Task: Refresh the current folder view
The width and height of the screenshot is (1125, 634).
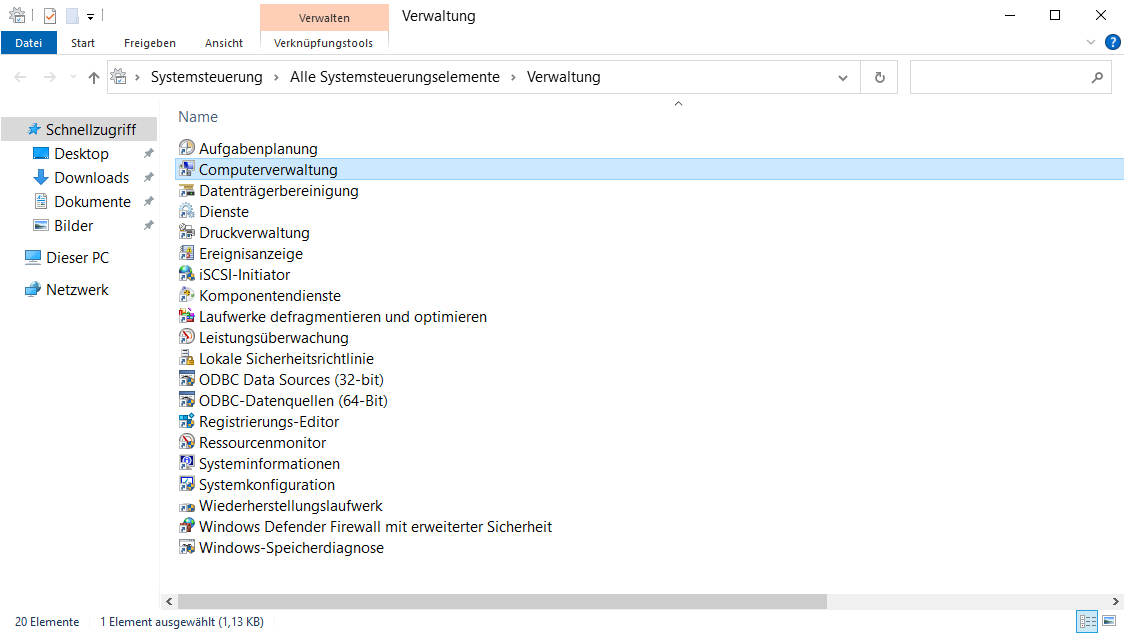Action: click(879, 78)
